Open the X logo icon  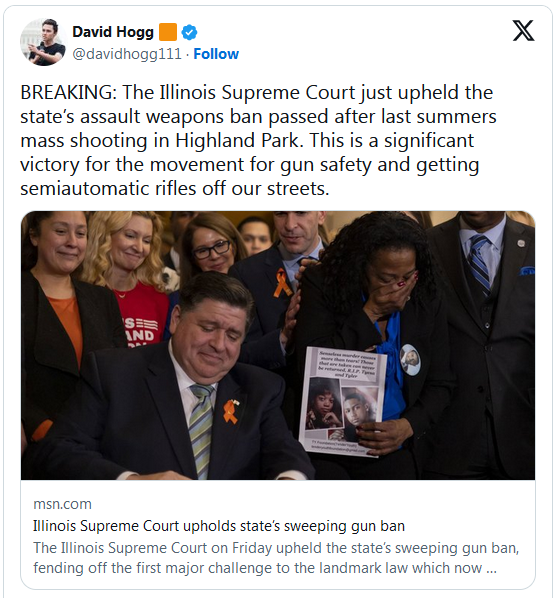[523, 31]
